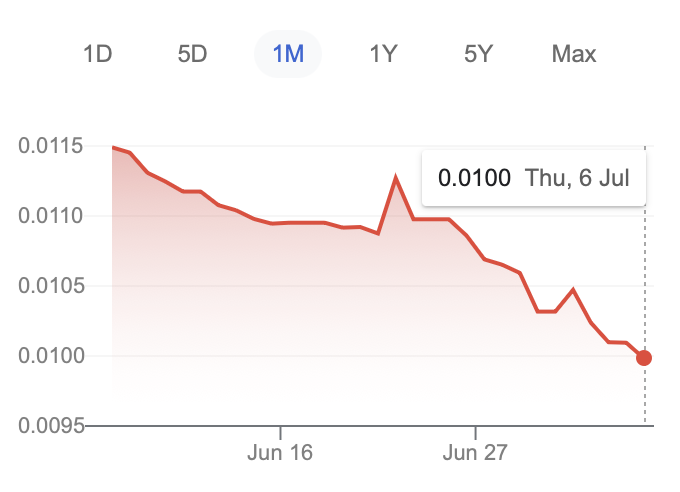Switch to the 5D range tab
This screenshot has width=680, height=492.
[x=192, y=54]
